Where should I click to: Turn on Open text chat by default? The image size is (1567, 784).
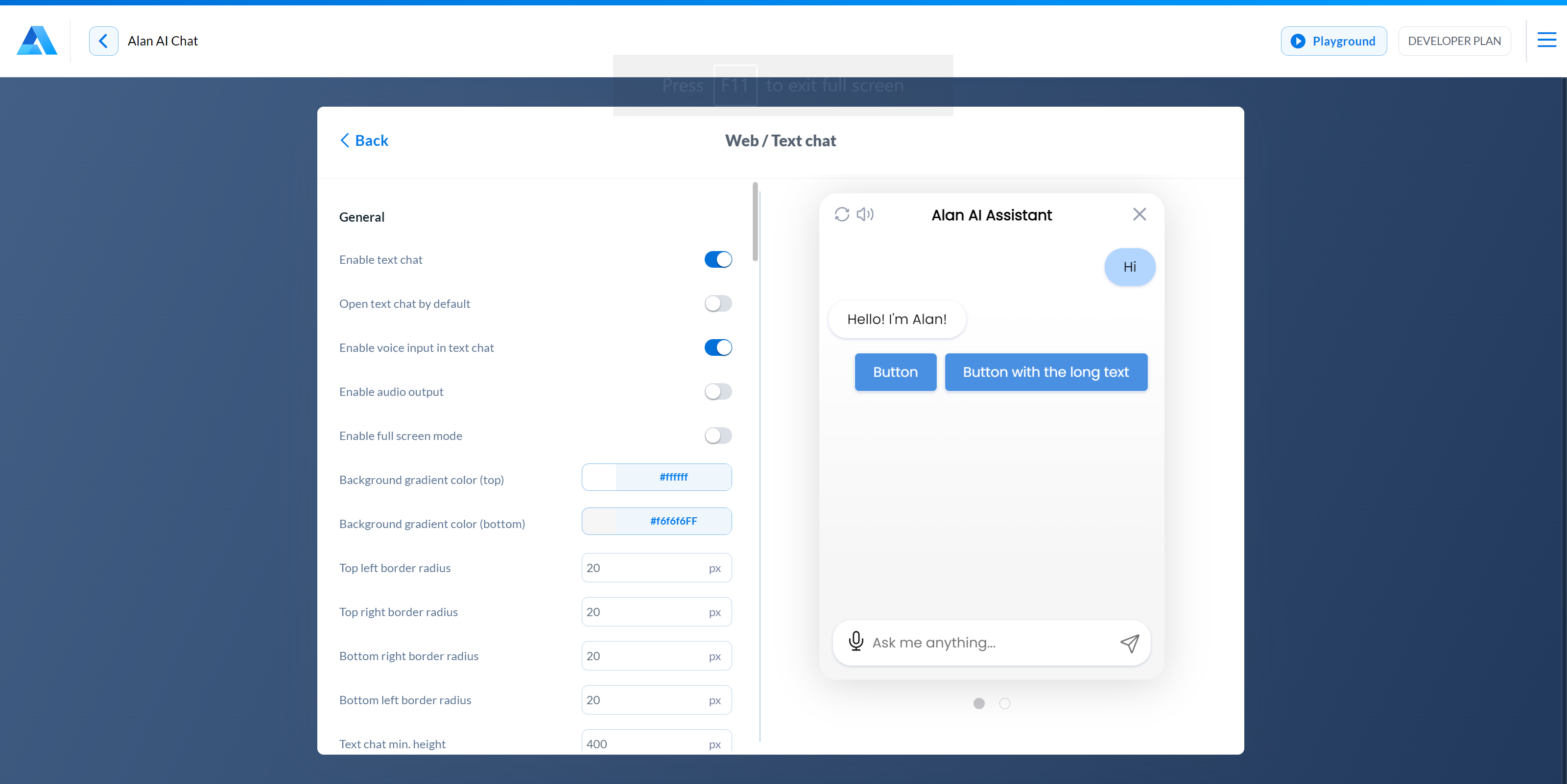pyautogui.click(x=718, y=303)
